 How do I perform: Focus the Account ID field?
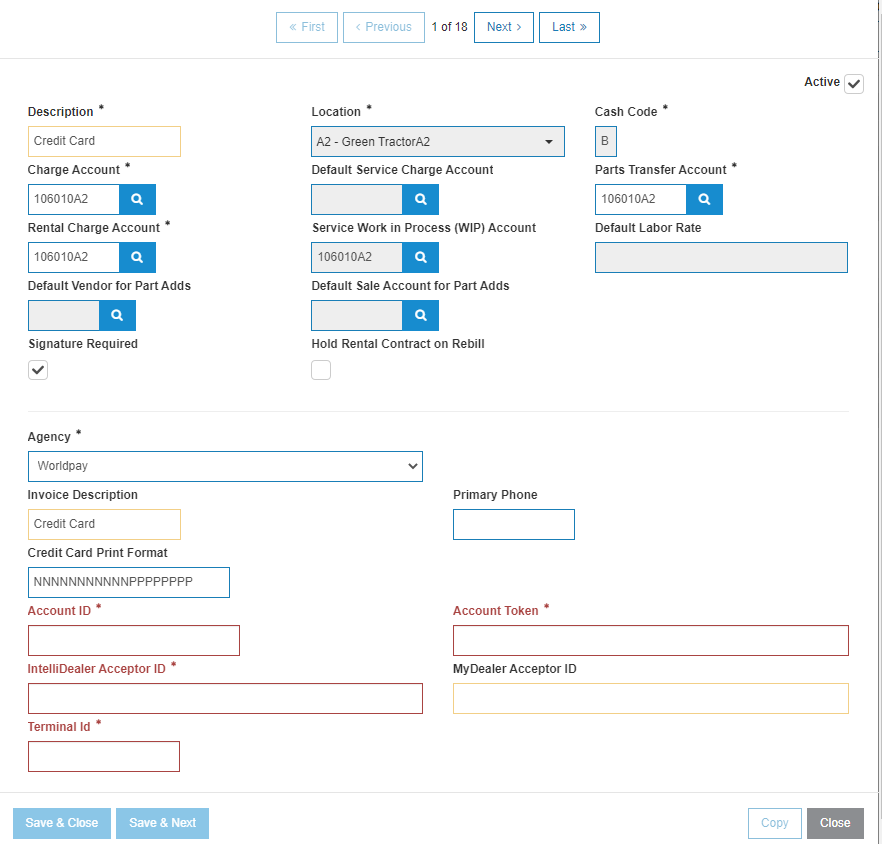click(x=134, y=640)
